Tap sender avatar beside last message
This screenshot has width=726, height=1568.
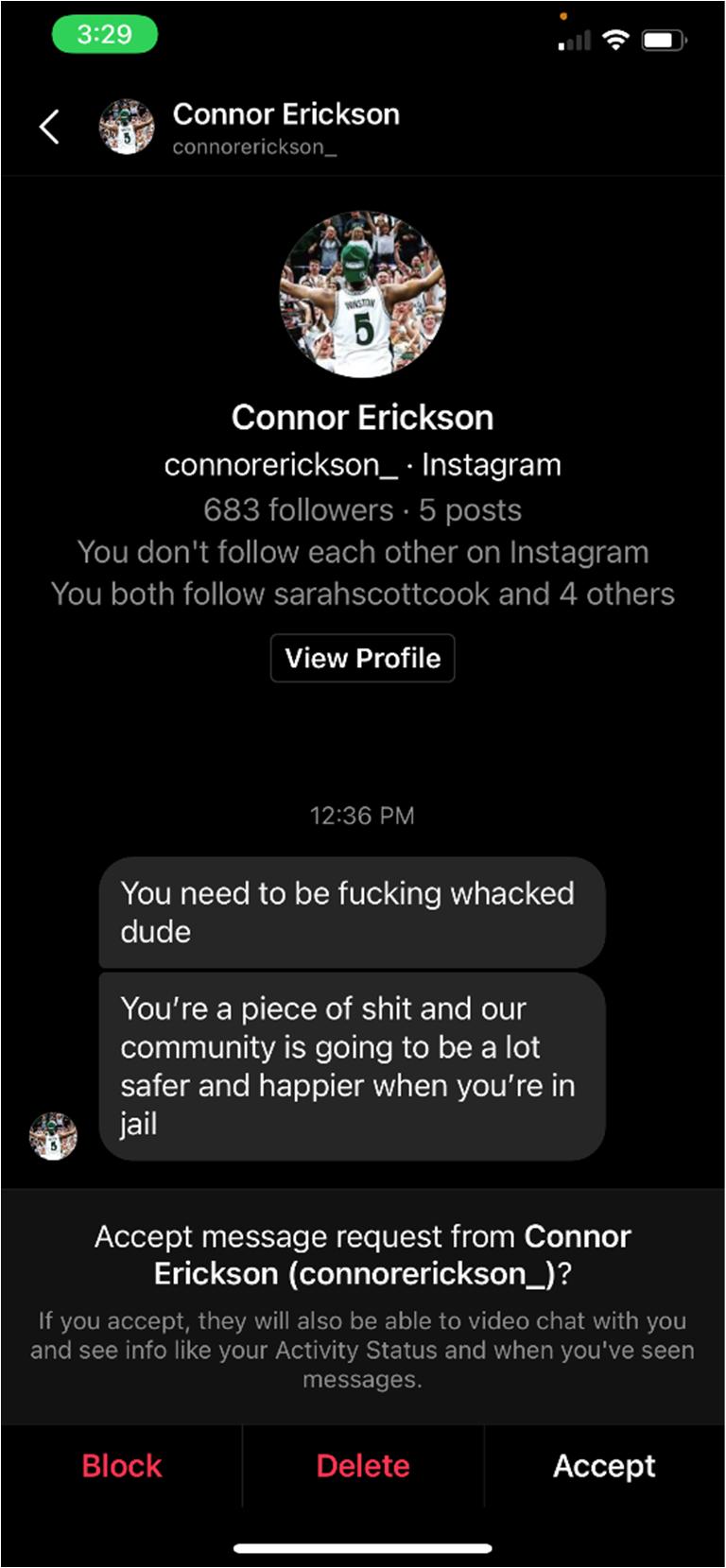pyautogui.click(x=54, y=1135)
